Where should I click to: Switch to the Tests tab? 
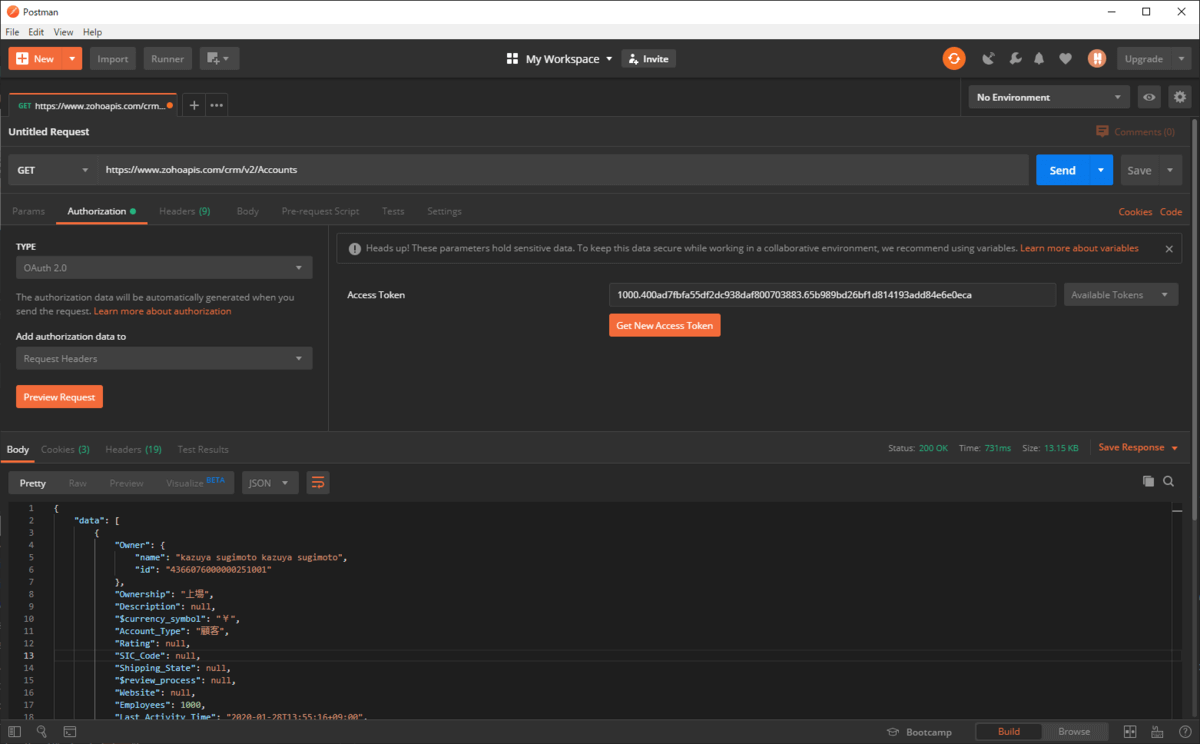coord(393,211)
